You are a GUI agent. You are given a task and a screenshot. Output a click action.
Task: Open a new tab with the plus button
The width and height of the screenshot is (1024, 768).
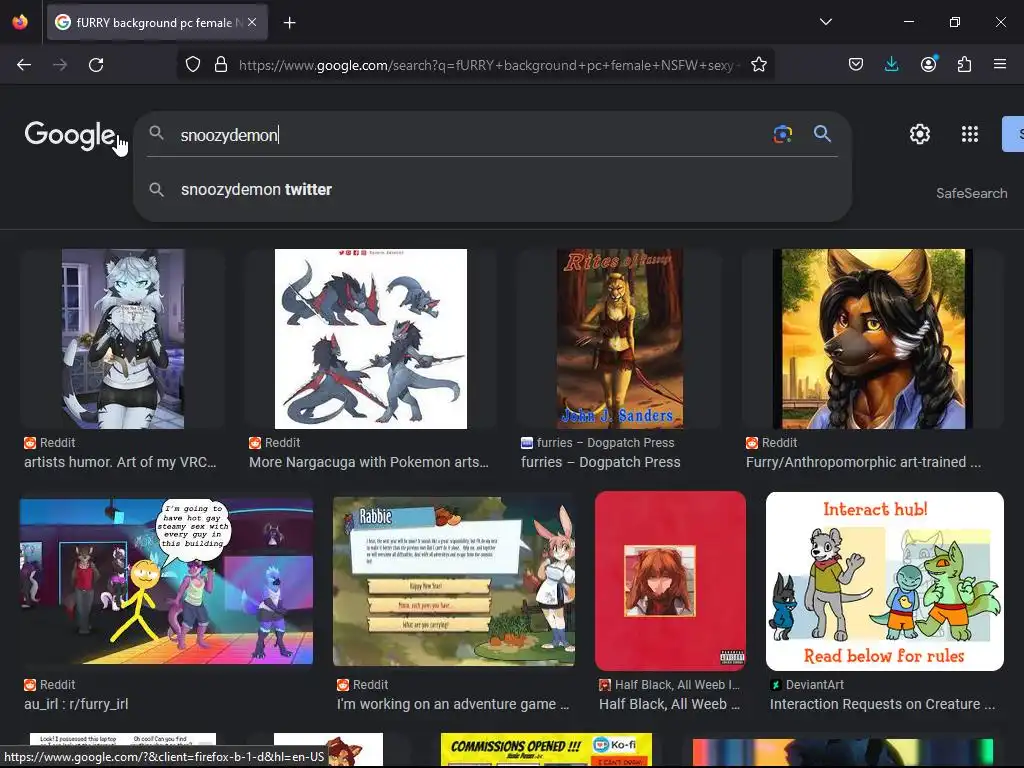point(290,23)
